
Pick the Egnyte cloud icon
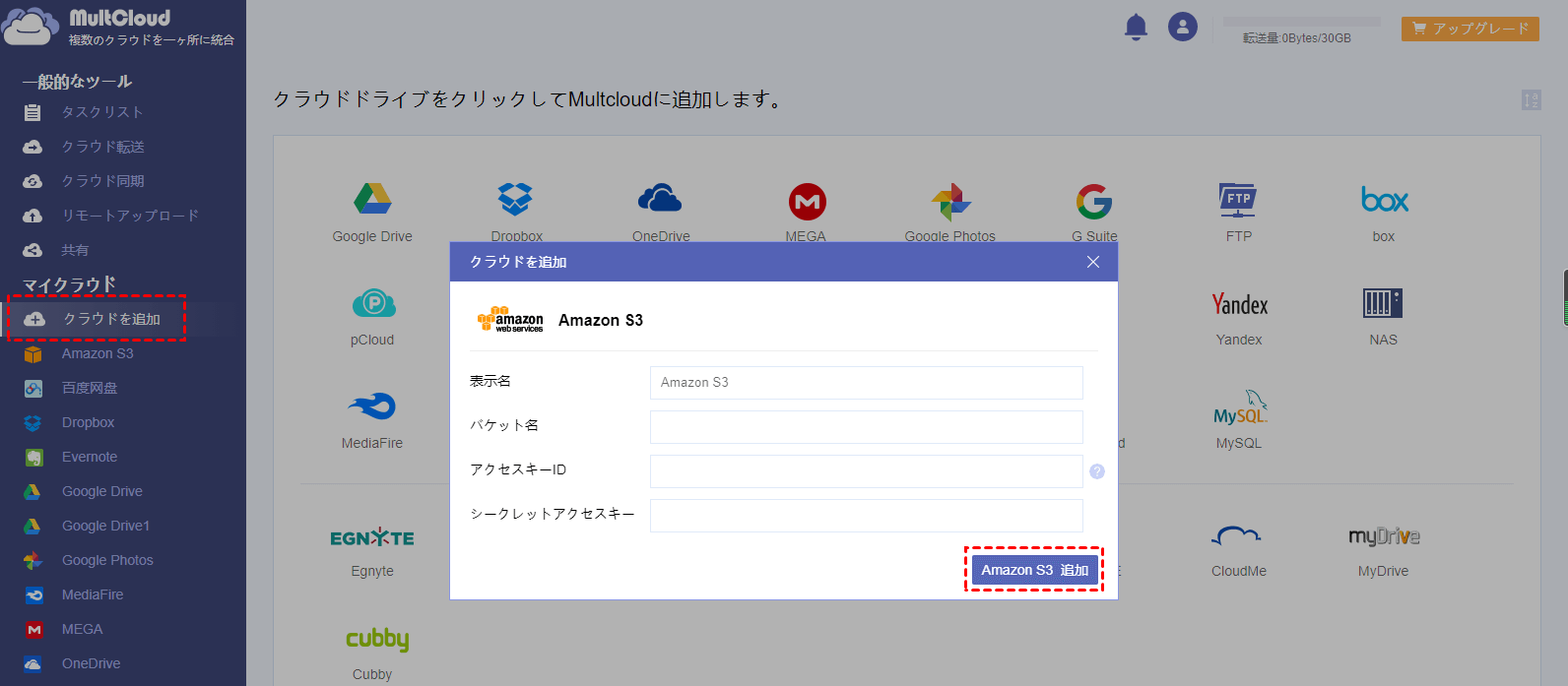(x=372, y=537)
